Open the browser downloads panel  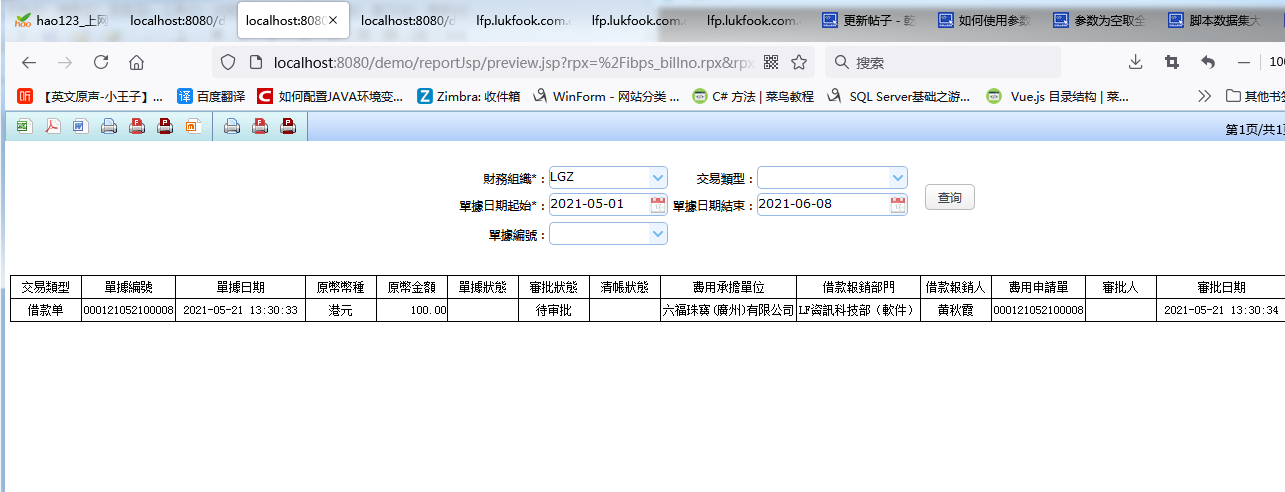tap(1136, 62)
